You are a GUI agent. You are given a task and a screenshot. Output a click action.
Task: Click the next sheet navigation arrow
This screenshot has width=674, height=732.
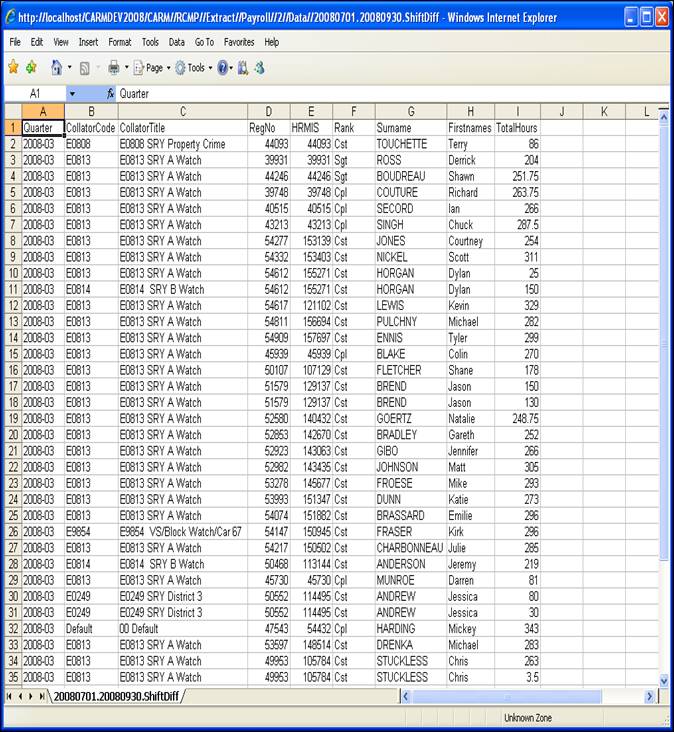(31, 695)
